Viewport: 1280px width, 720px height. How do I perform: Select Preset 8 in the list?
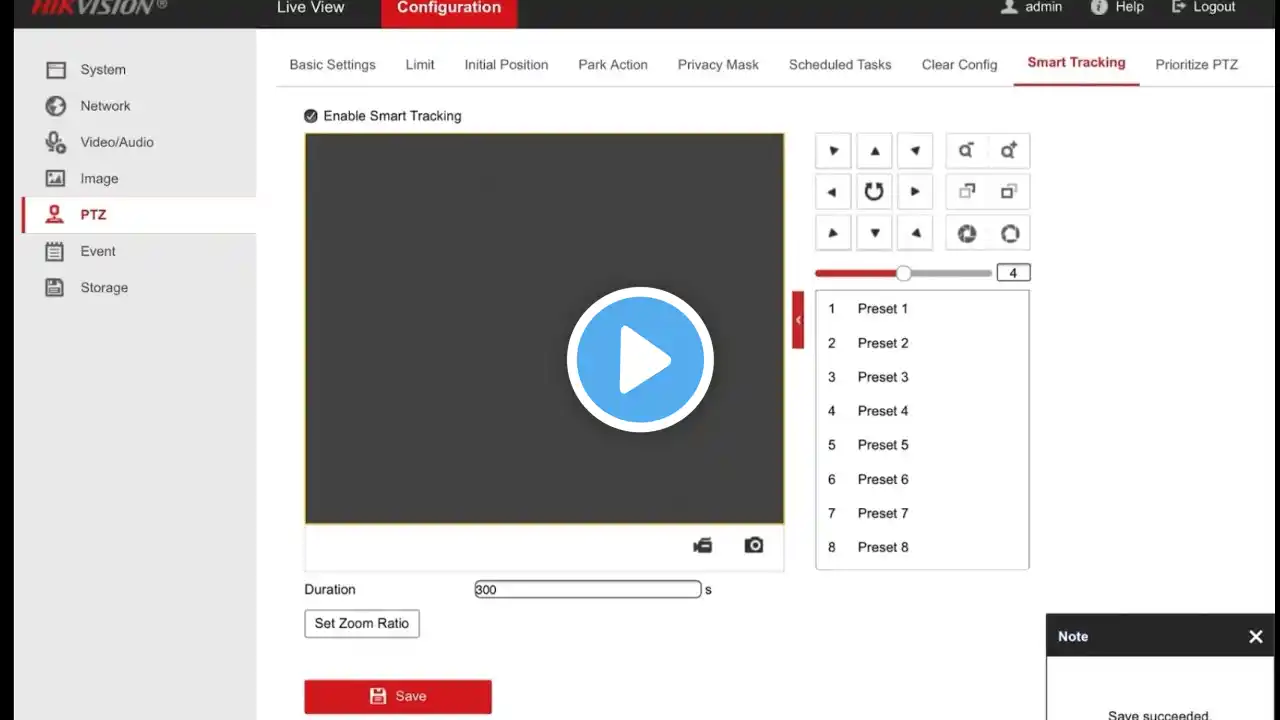[922, 547]
